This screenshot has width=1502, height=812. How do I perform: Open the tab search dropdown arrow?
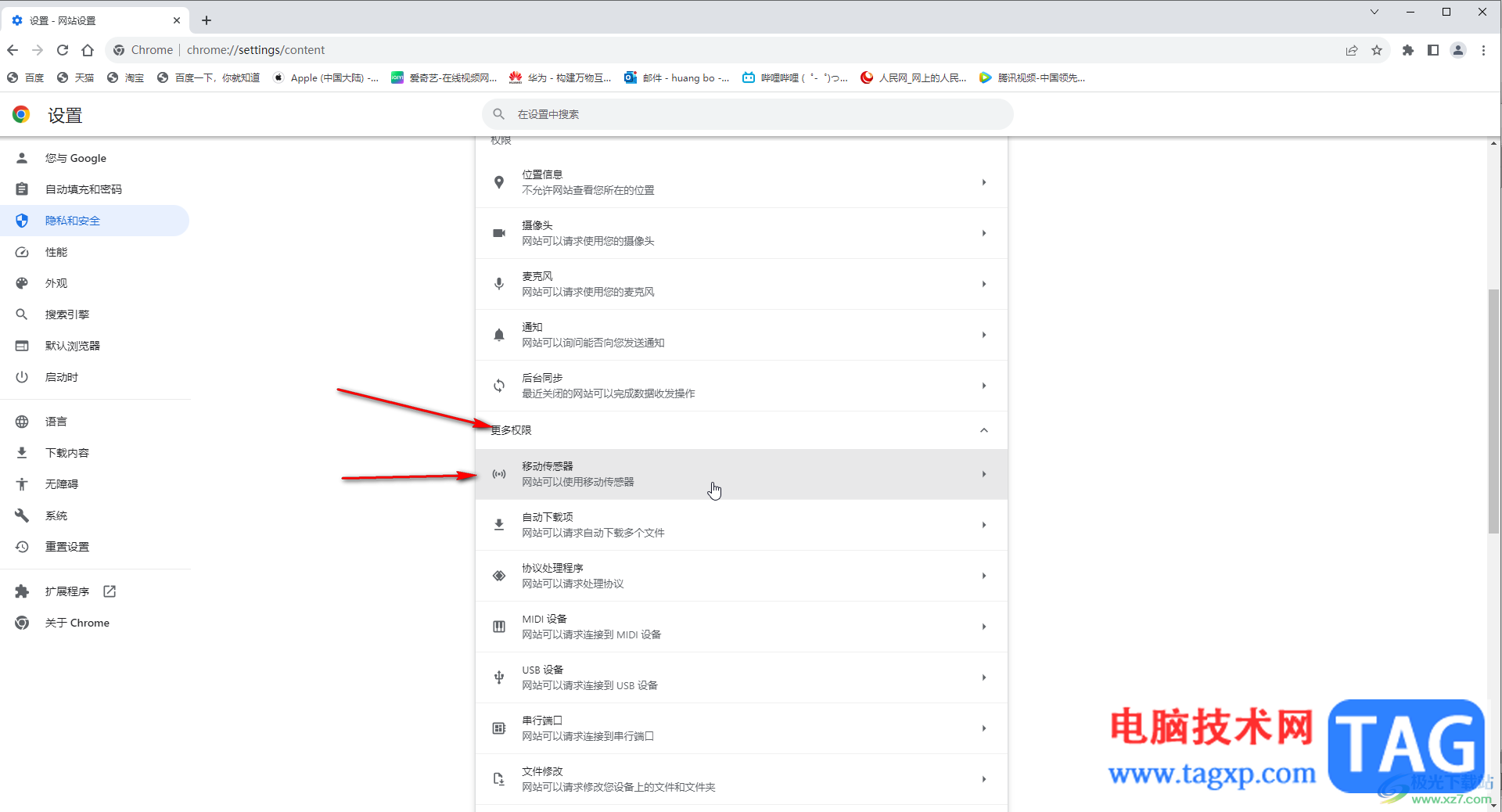[x=1374, y=12]
